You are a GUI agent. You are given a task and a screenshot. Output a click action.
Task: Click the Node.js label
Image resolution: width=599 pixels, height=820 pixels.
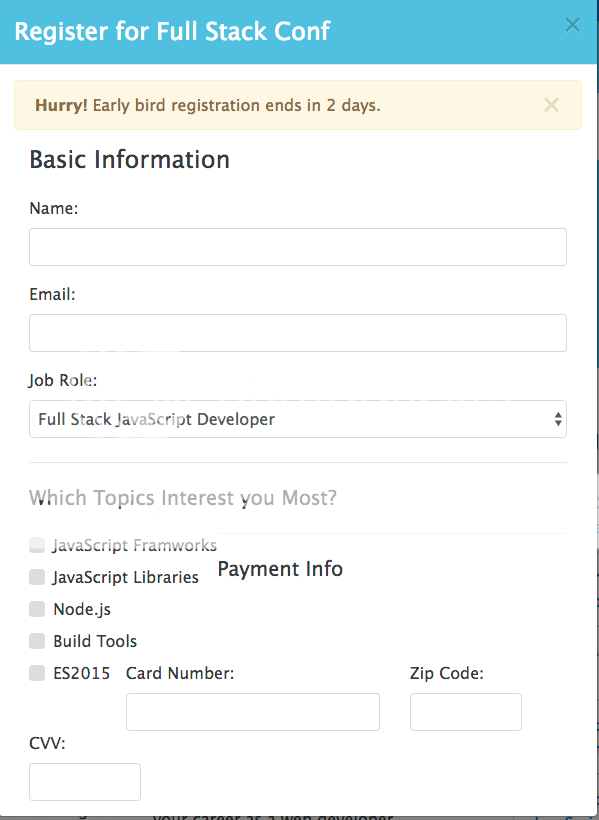coord(82,609)
